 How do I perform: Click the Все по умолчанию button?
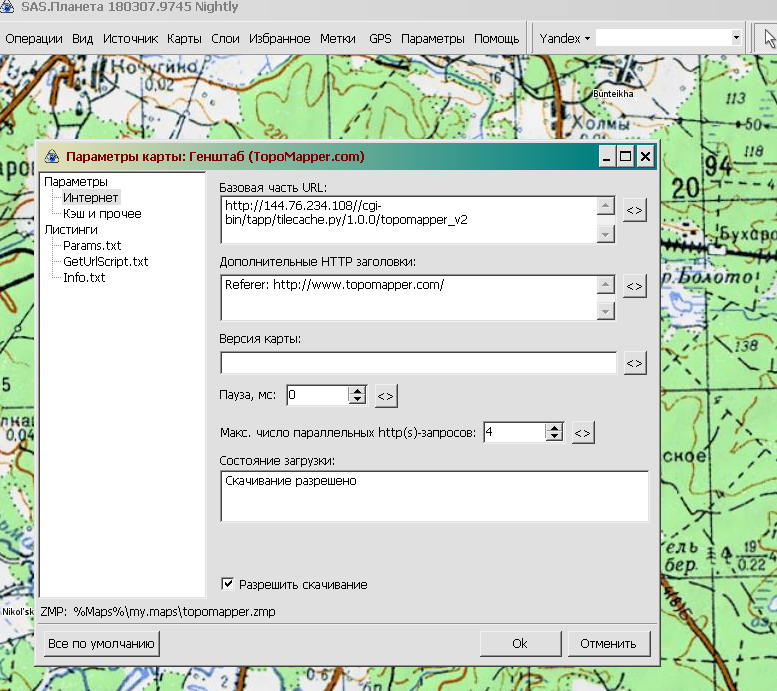click(x=101, y=643)
